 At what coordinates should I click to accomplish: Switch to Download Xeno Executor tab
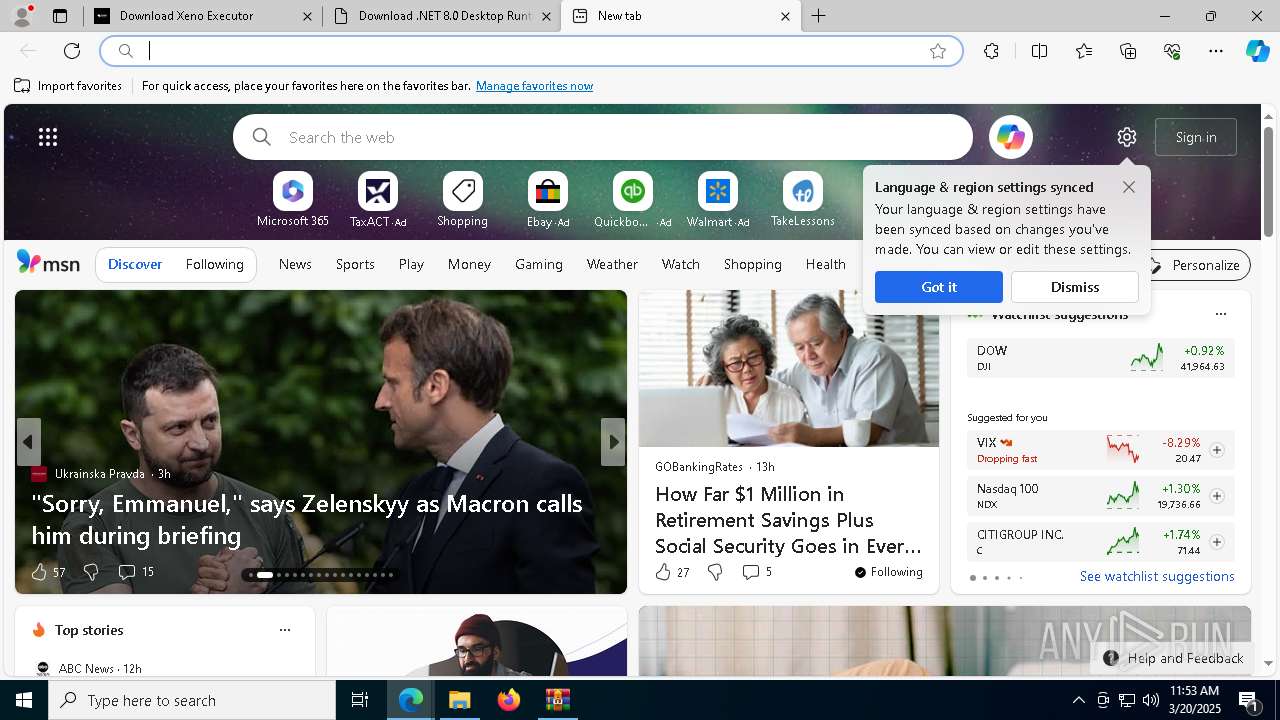tap(202, 16)
